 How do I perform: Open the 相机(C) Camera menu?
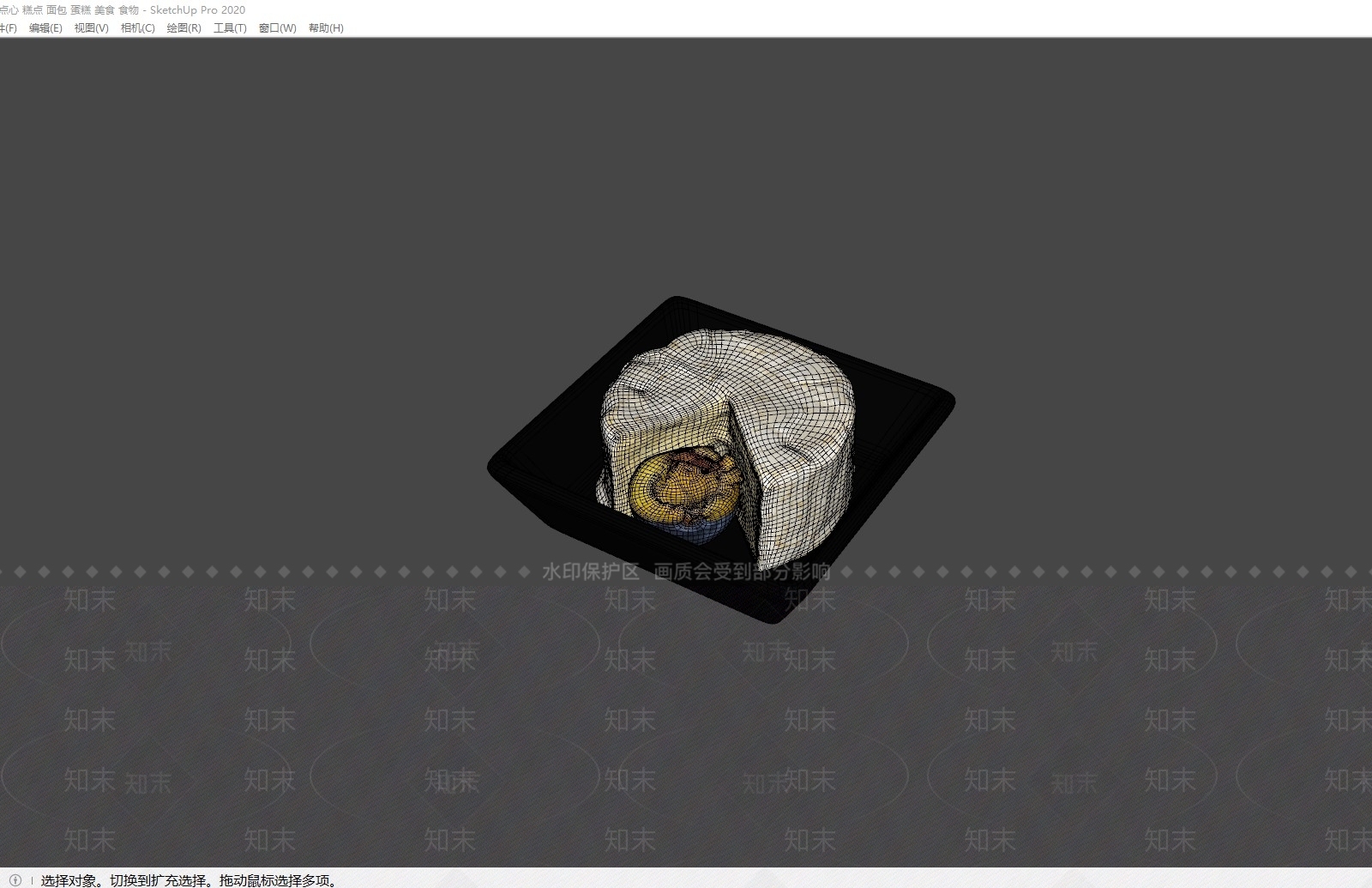(x=137, y=27)
